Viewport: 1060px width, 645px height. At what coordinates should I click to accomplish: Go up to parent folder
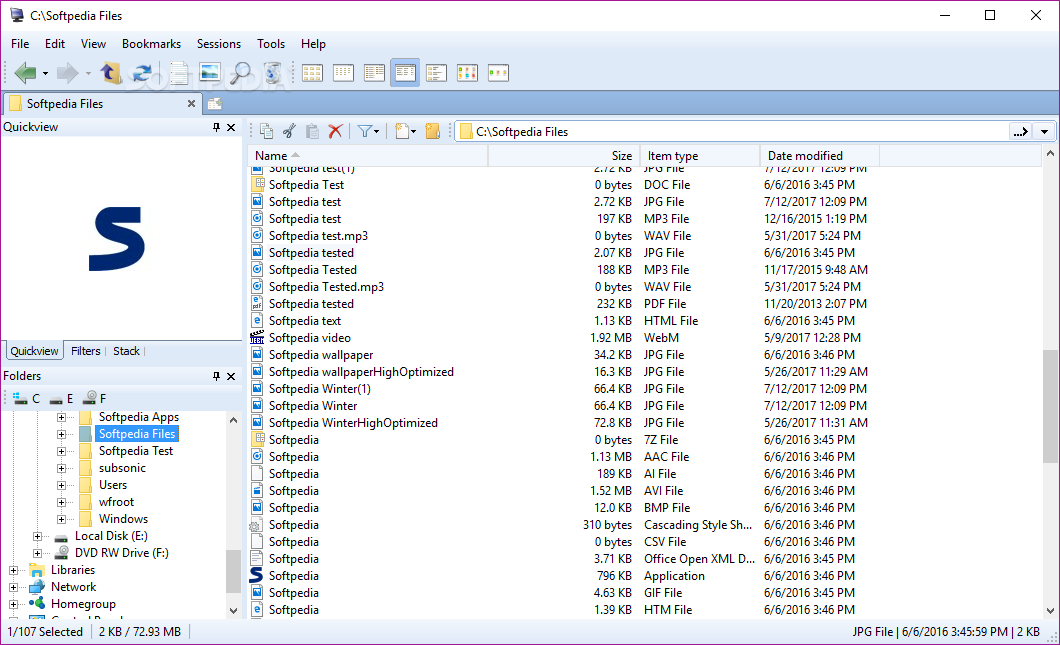[x=110, y=72]
